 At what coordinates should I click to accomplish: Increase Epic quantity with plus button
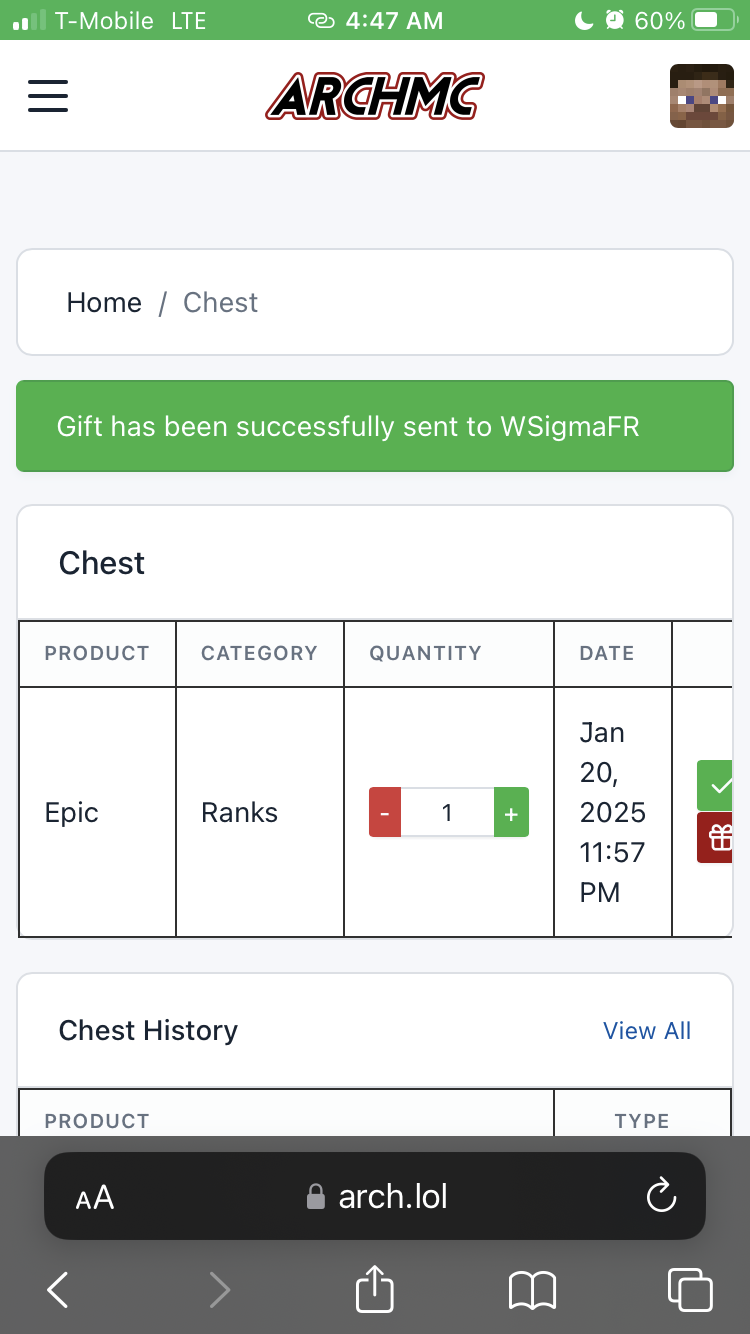coord(511,812)
